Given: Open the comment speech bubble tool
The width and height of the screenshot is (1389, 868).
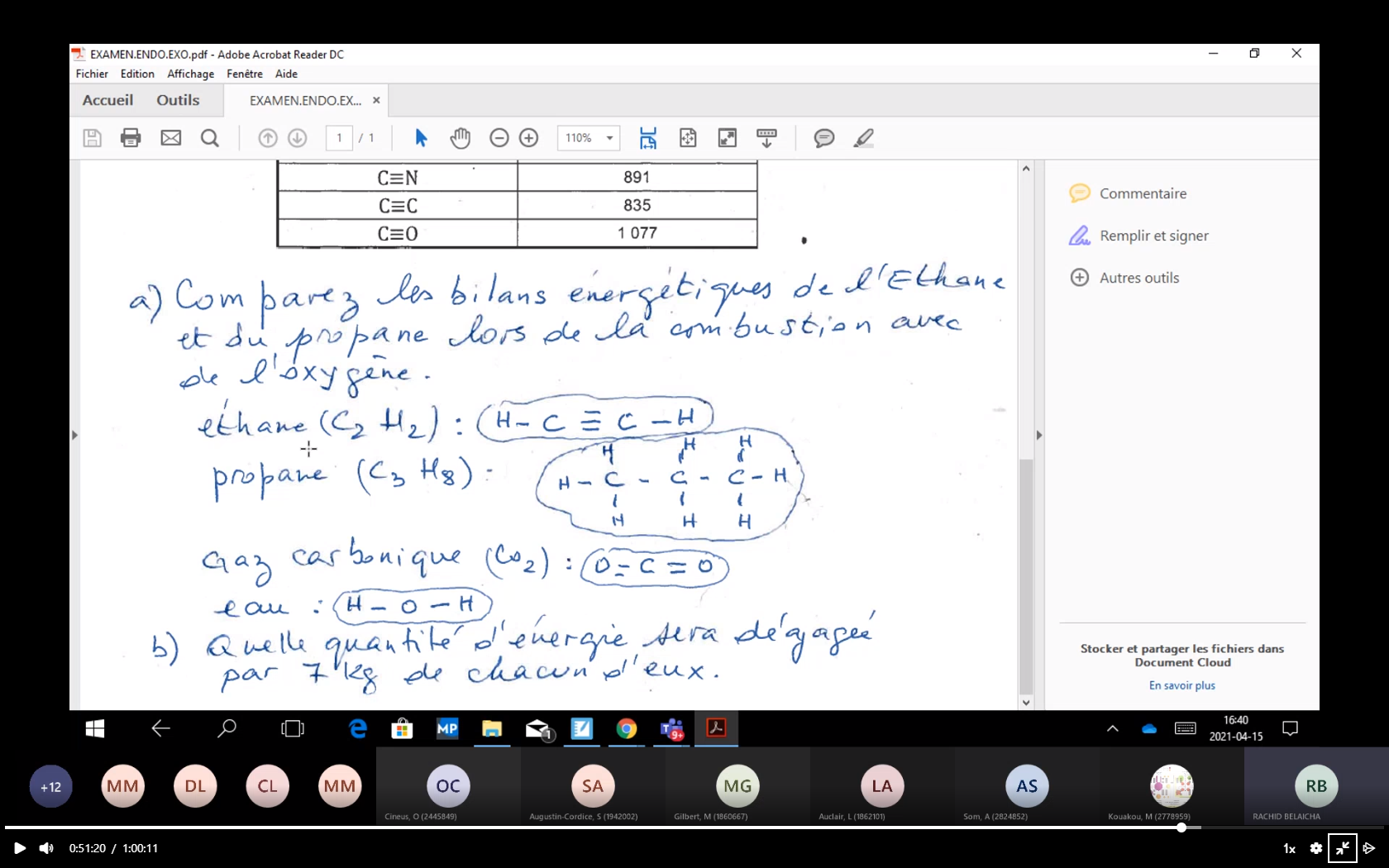Looking at the screenshot, I should [x=823, y=138].
